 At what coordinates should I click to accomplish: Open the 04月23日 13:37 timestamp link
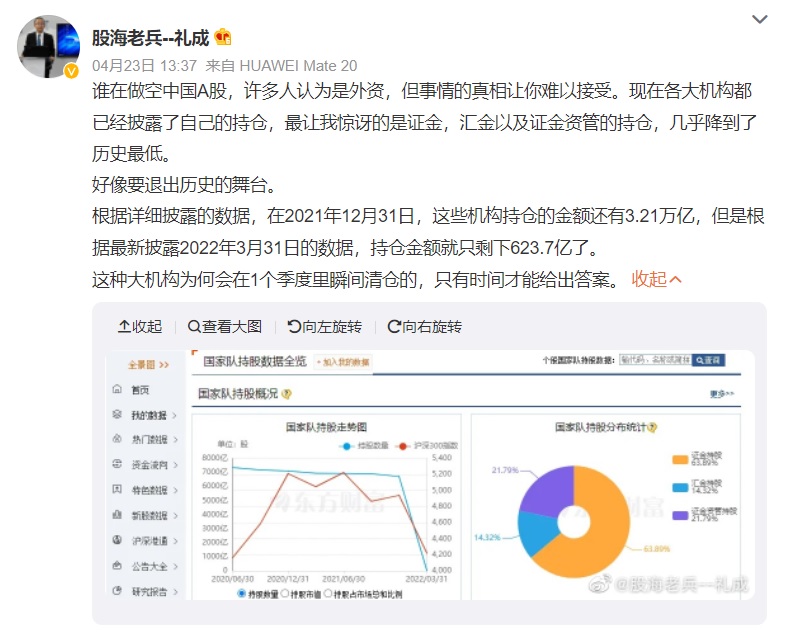144,66
